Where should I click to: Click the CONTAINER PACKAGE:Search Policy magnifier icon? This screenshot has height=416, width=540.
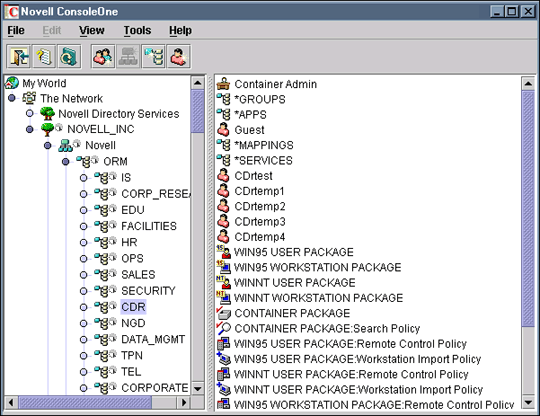coord(224,328)
